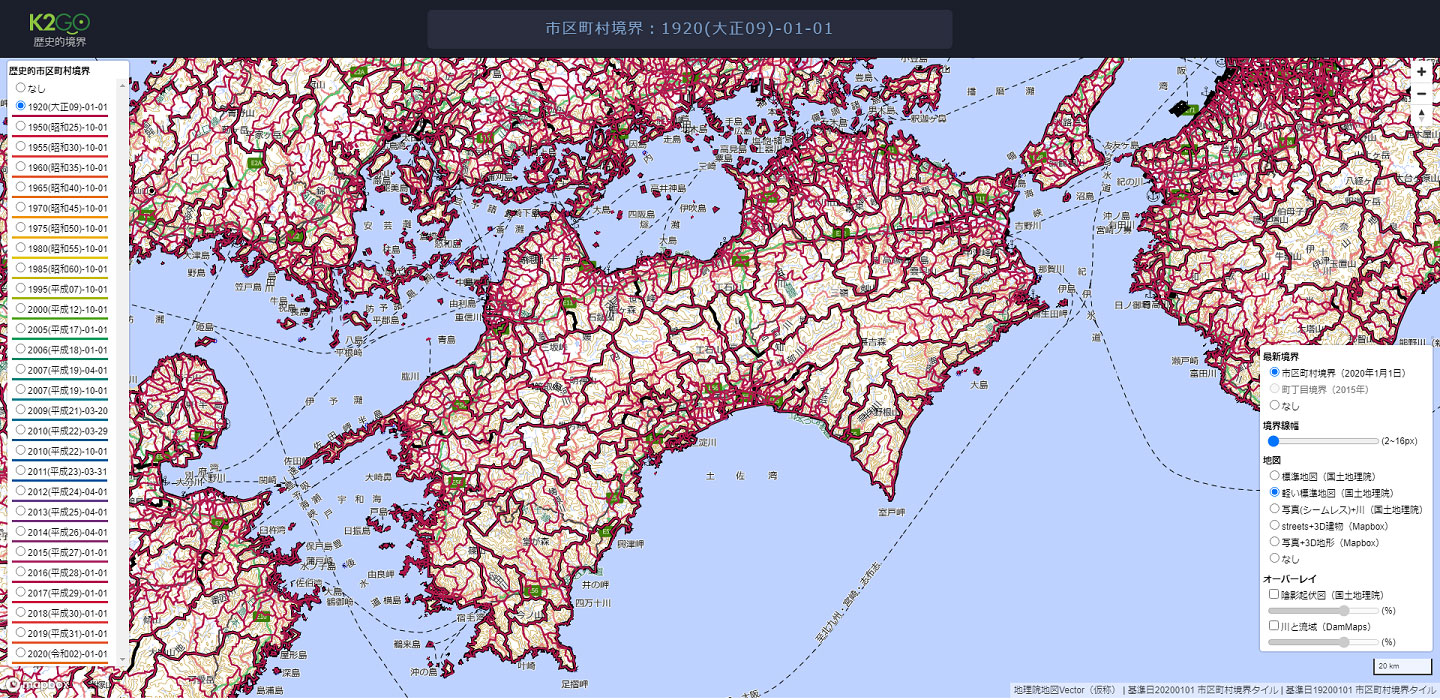Pick the 2007(平成19)-04-01 boundary
1440x700 pixels.
tap(21, 370)
